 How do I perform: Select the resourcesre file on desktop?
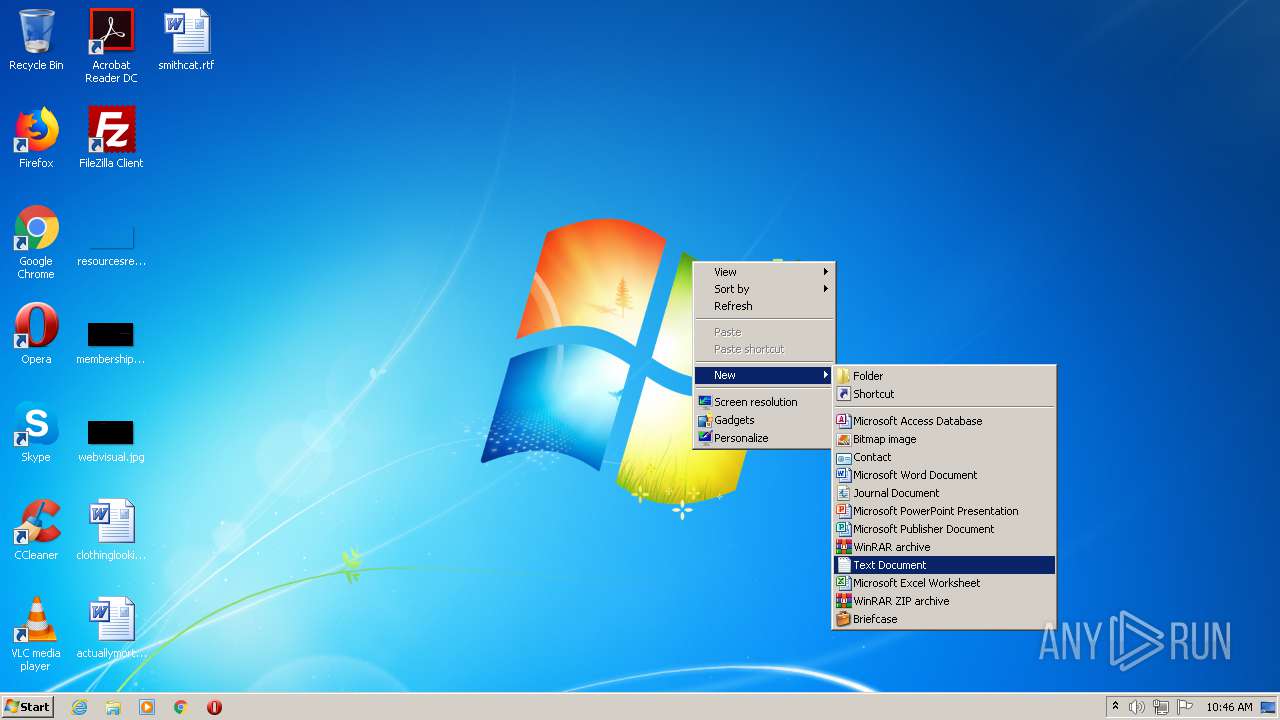[x=111, y=245]
